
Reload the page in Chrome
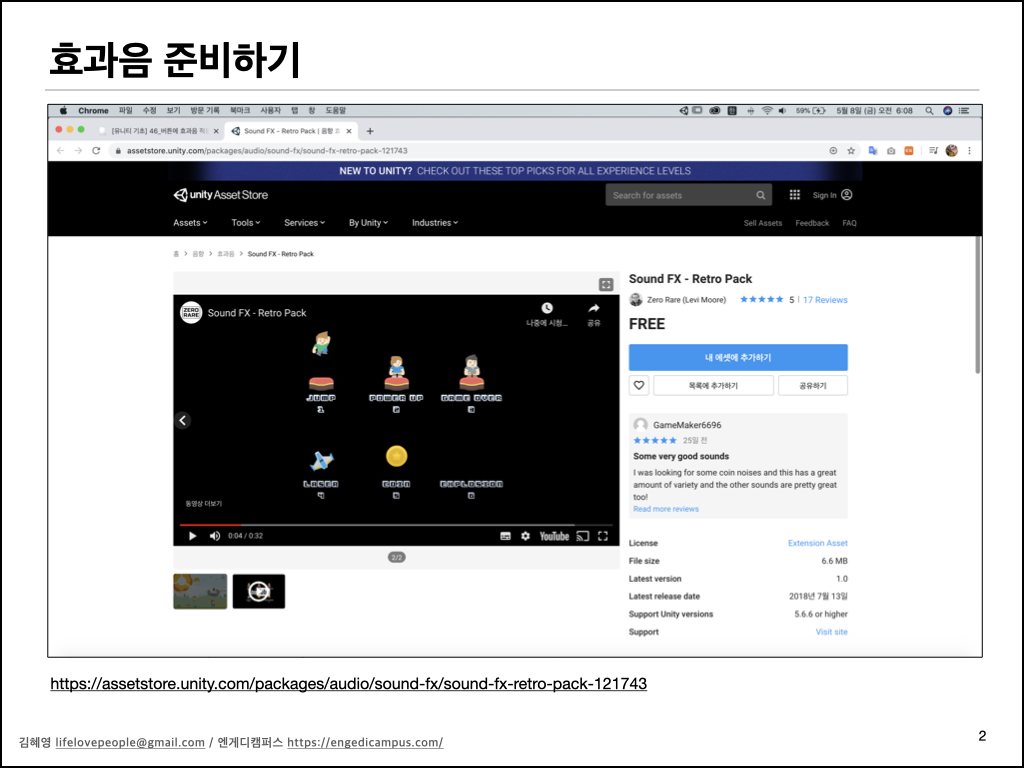tap(96, 150)
